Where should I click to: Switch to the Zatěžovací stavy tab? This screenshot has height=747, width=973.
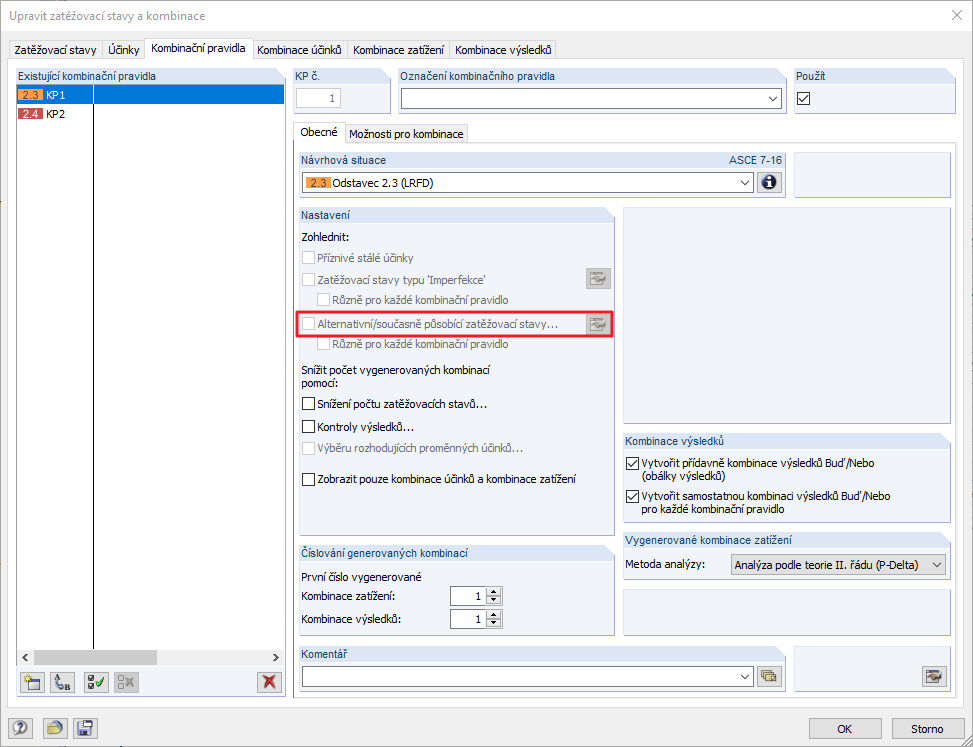coord(55,50)
